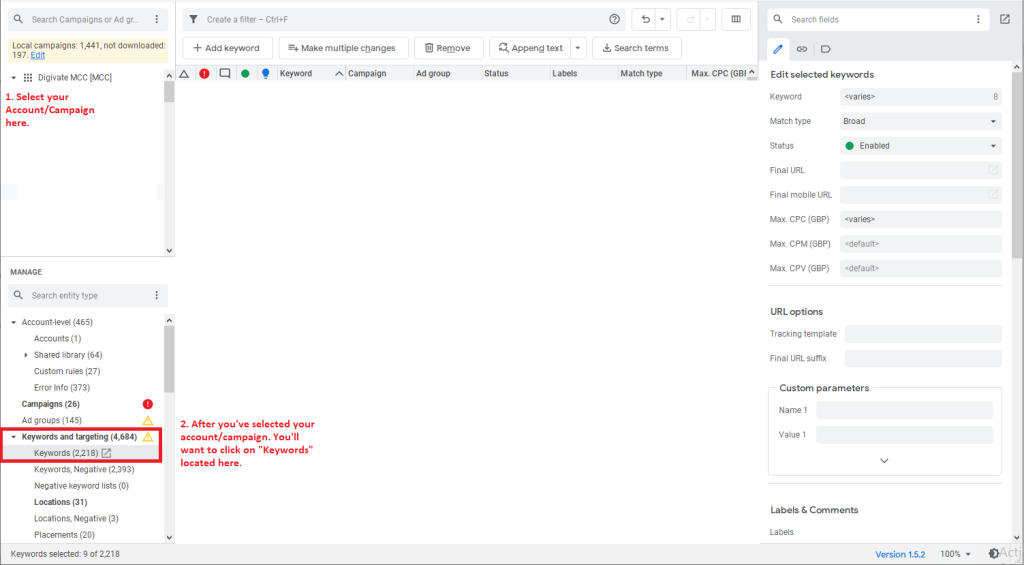
Task: Open the column chooser icon
Action: click(x=736, y=20)
